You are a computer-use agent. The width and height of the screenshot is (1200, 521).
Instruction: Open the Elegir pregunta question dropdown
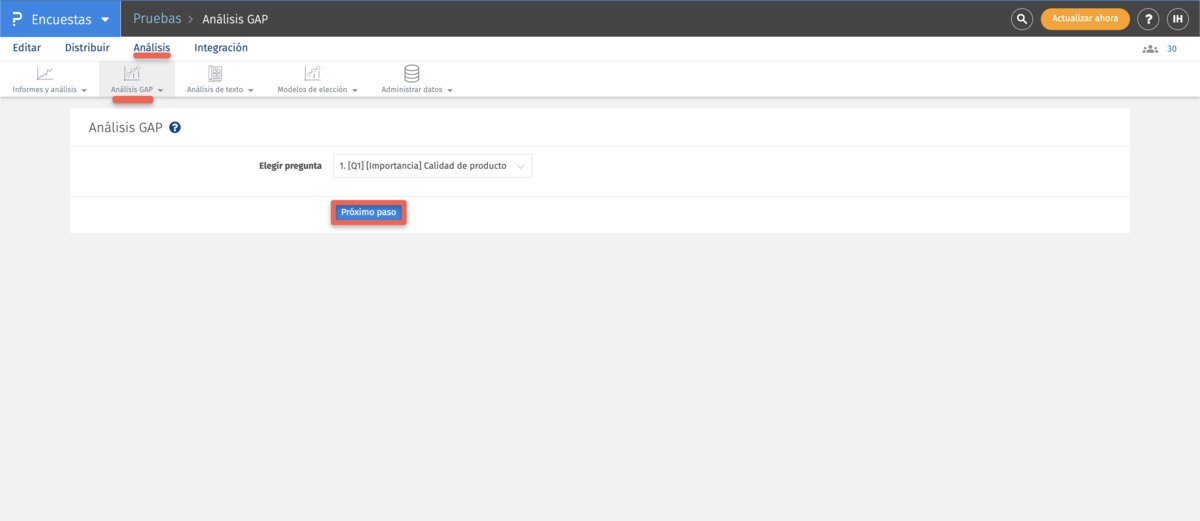(x=432, y=166)
